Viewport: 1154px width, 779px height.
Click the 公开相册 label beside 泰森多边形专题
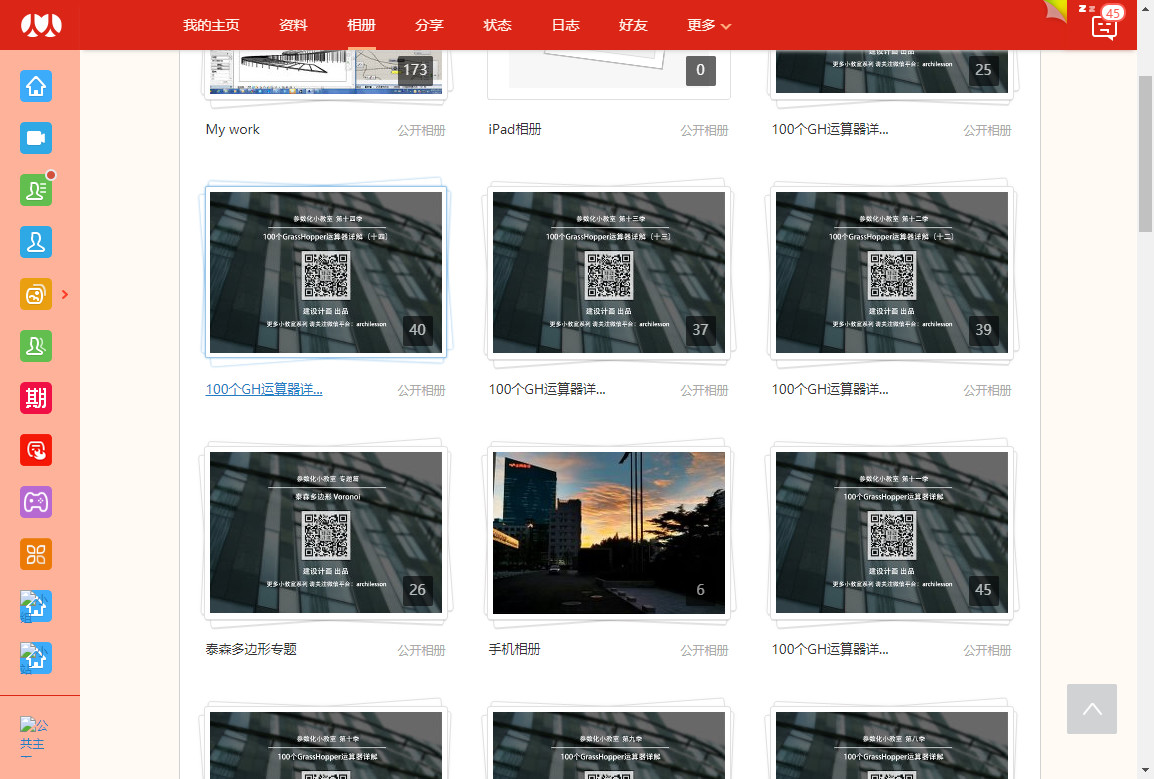point(422,650)
